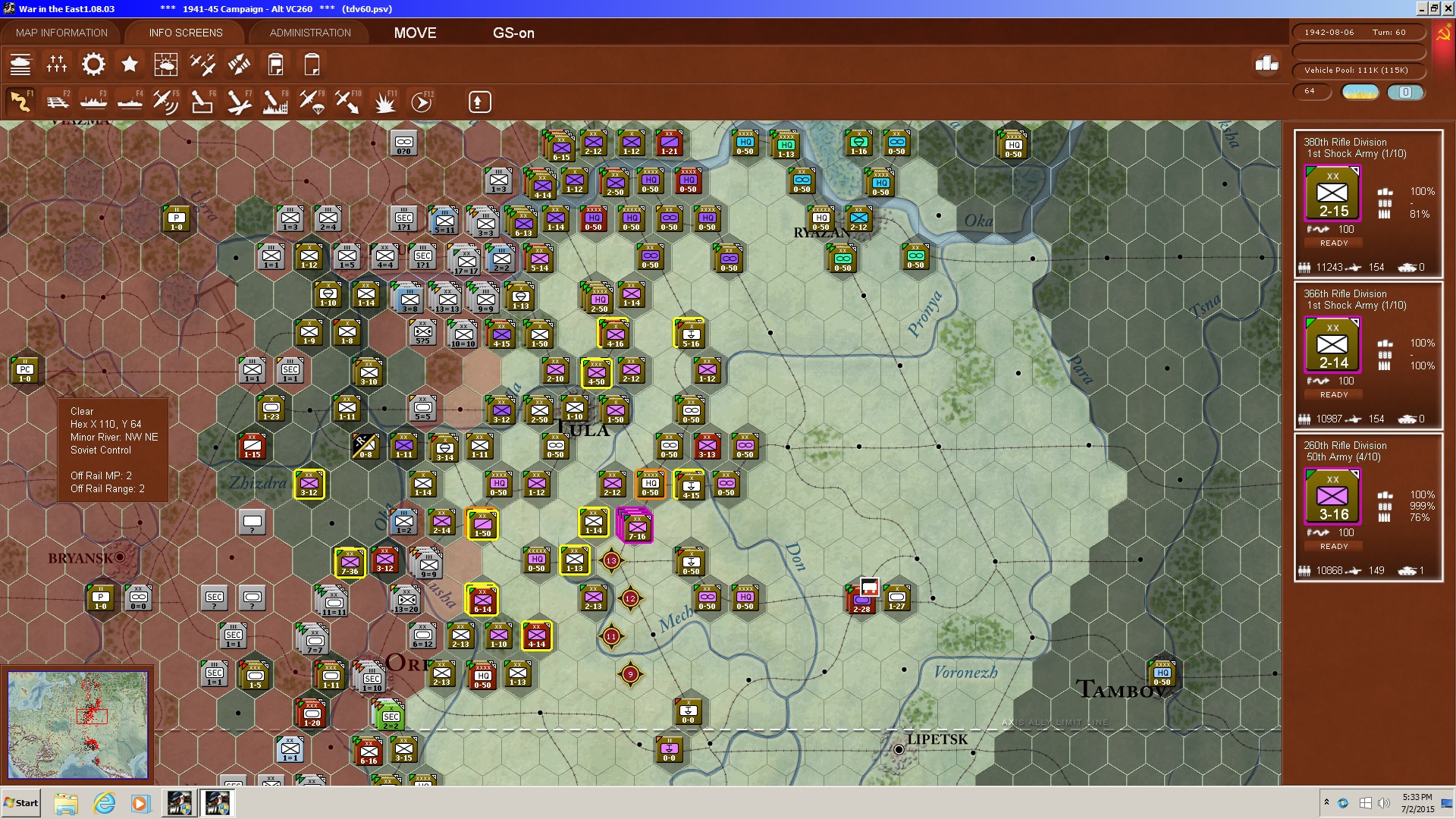This screenshot has height=819, width=1456.
Task: Select F1 move mode
Action: [20, 102]
